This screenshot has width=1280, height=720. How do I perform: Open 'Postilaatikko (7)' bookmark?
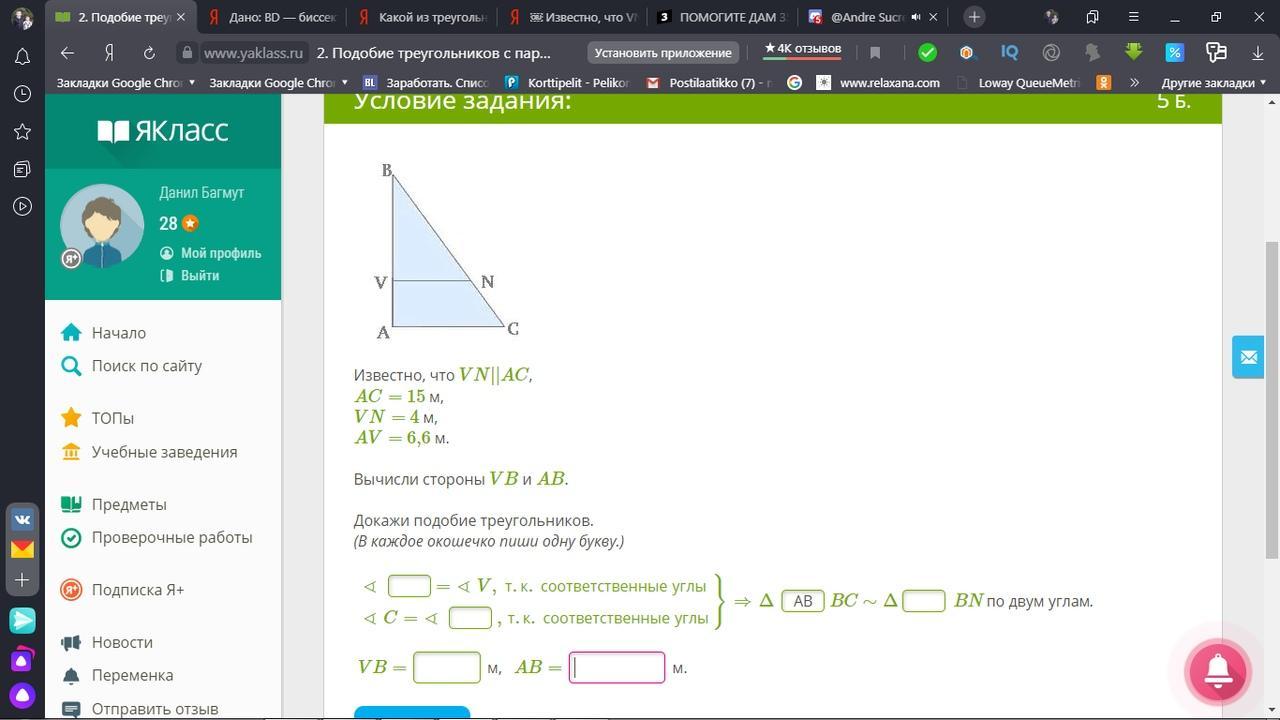click(709, 83)
